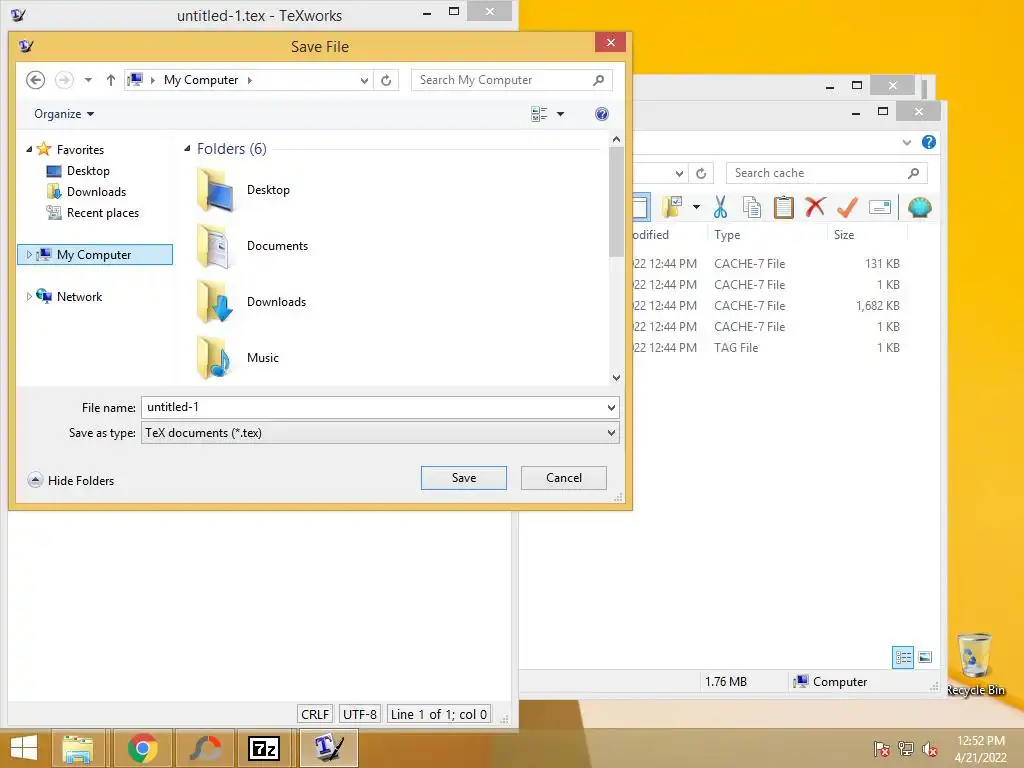The height and width of the screenshot is (768, 1024).
Task: Launch Google Chrome from the taskbar
Action: click(142, 748)
